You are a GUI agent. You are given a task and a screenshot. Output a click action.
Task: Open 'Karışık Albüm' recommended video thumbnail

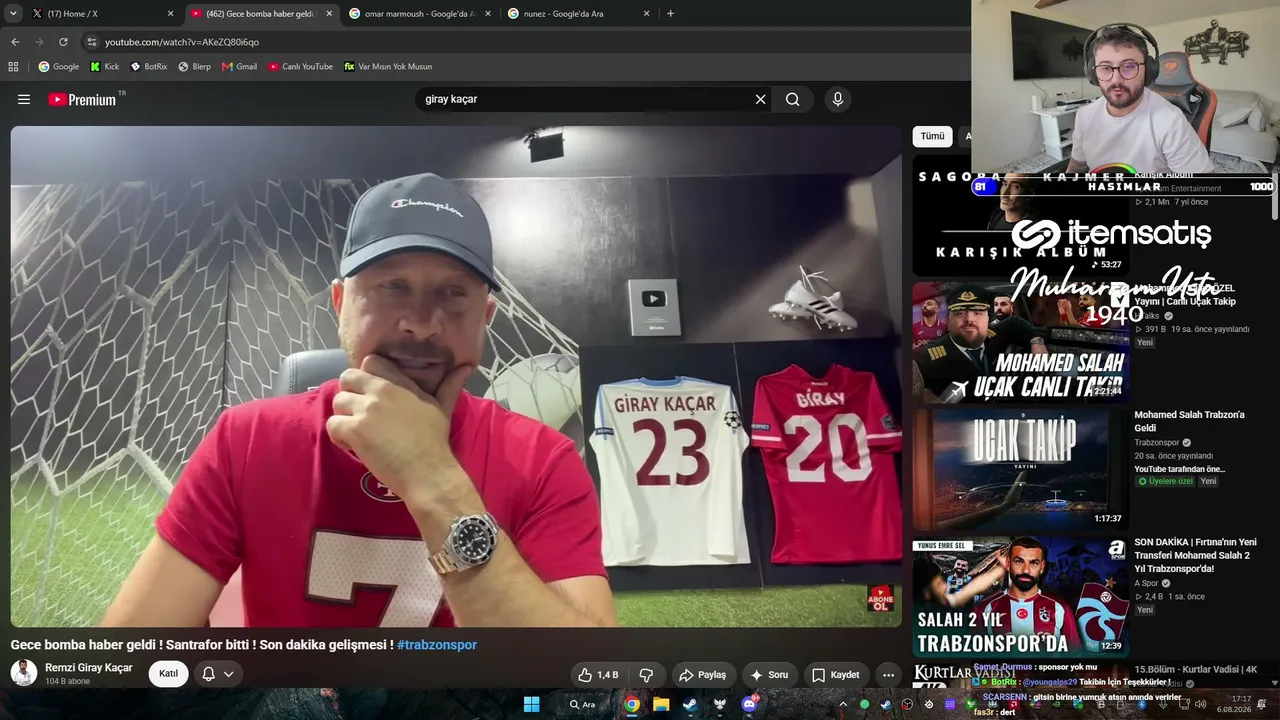click(x=1020, y=215)
